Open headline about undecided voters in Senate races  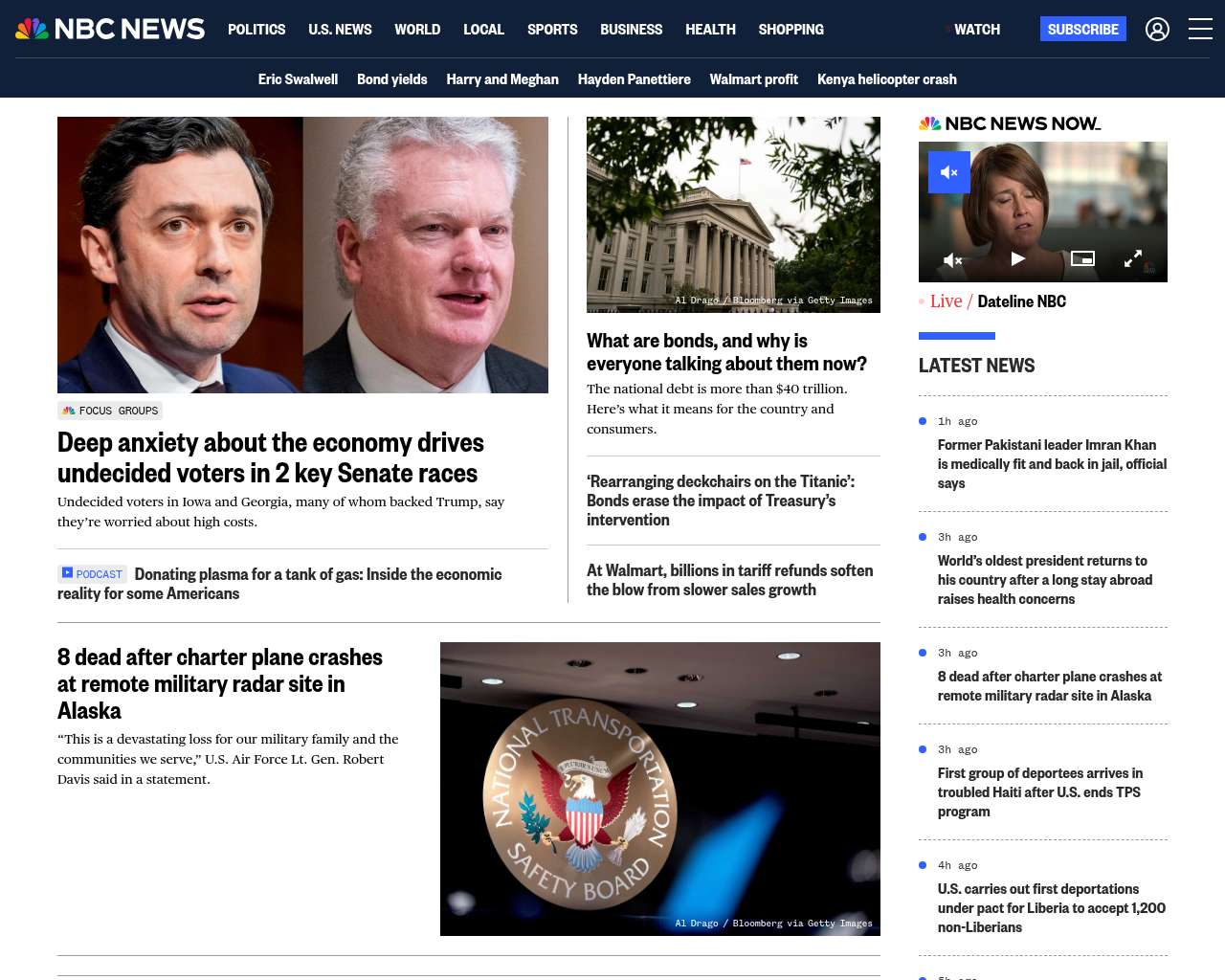(271, 457)
